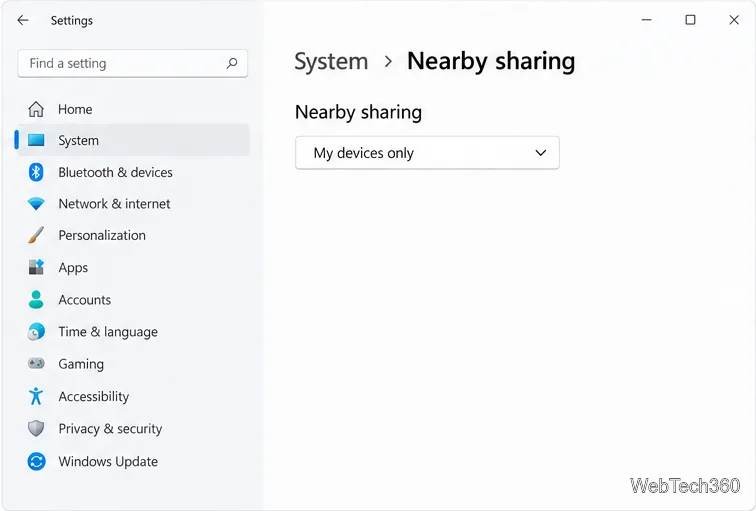
Task: Open Accessibility settings label
Action: [x=94, y=396]
